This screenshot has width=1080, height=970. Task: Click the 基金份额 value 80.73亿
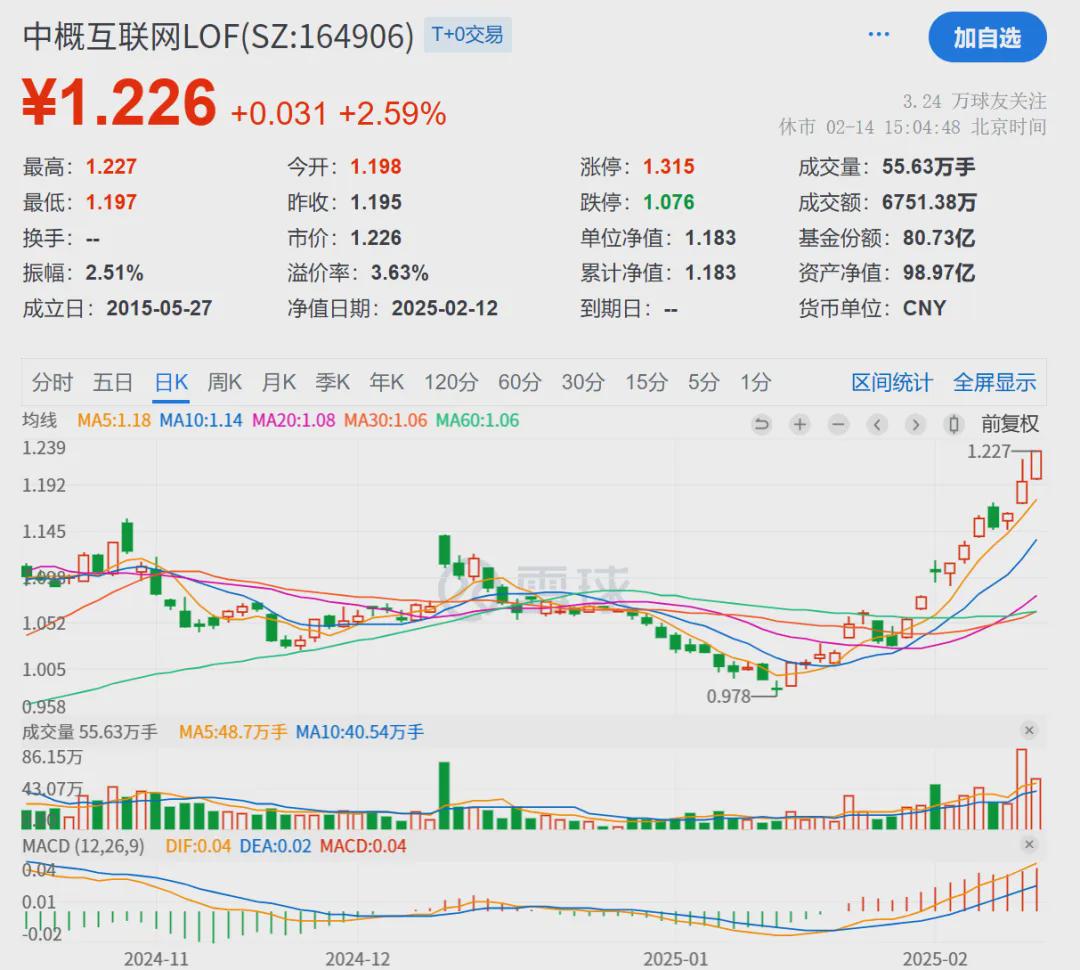click(x=939, y=238)
